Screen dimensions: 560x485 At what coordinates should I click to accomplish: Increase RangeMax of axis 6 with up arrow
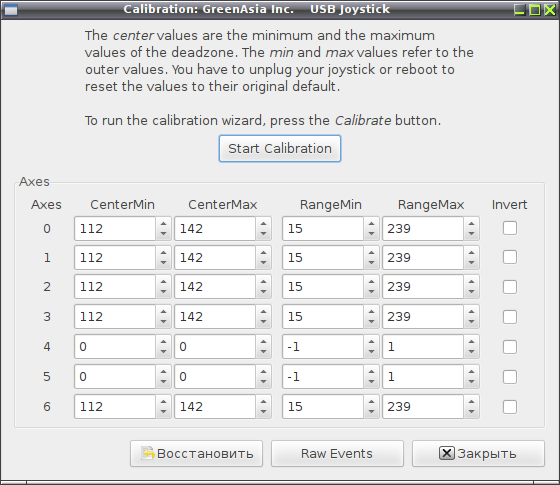point(471,402)
